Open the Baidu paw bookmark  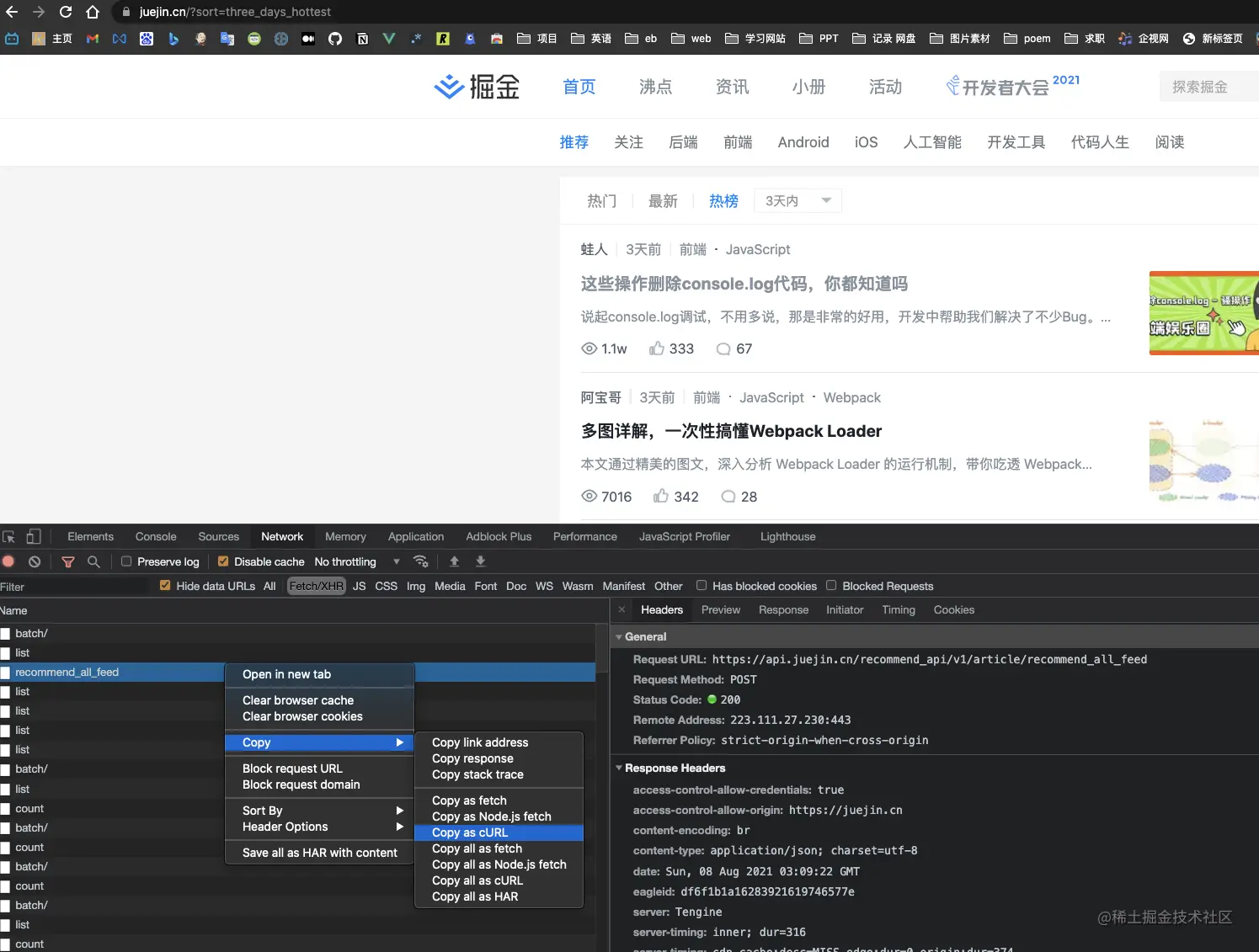(x=147, y=39)
